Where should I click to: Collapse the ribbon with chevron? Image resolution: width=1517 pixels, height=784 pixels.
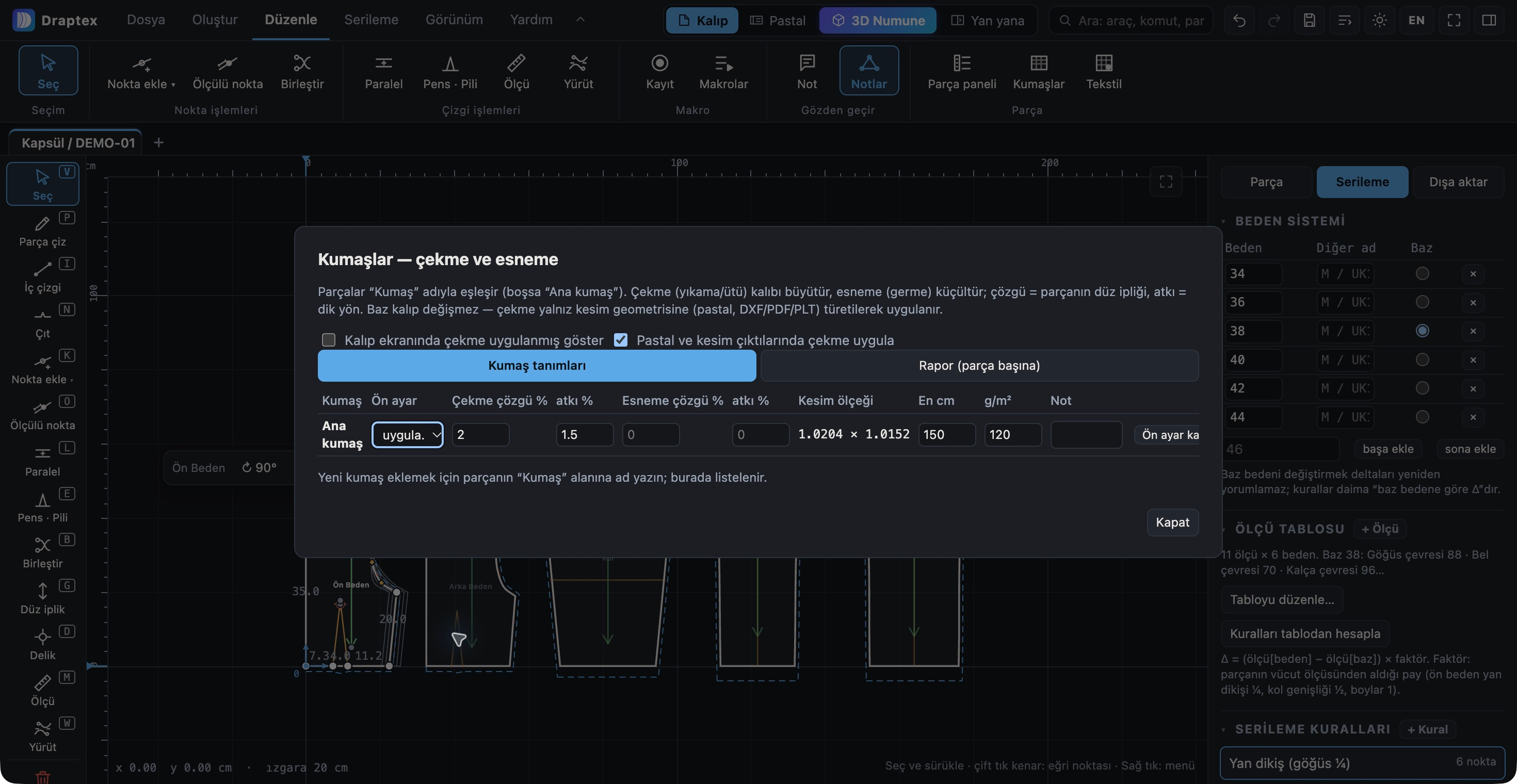580,20
